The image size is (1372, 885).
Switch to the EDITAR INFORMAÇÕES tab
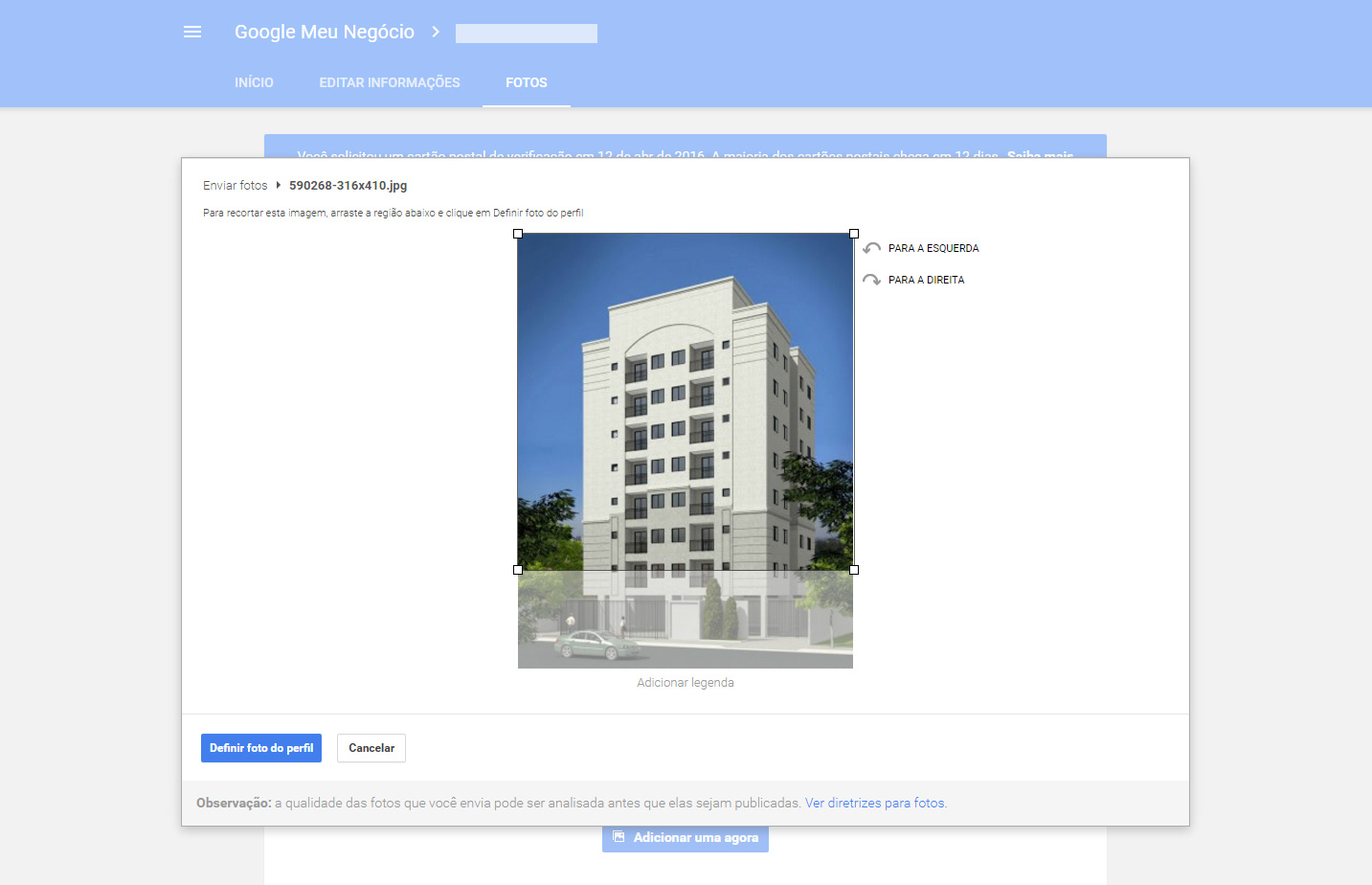[390, 82]
